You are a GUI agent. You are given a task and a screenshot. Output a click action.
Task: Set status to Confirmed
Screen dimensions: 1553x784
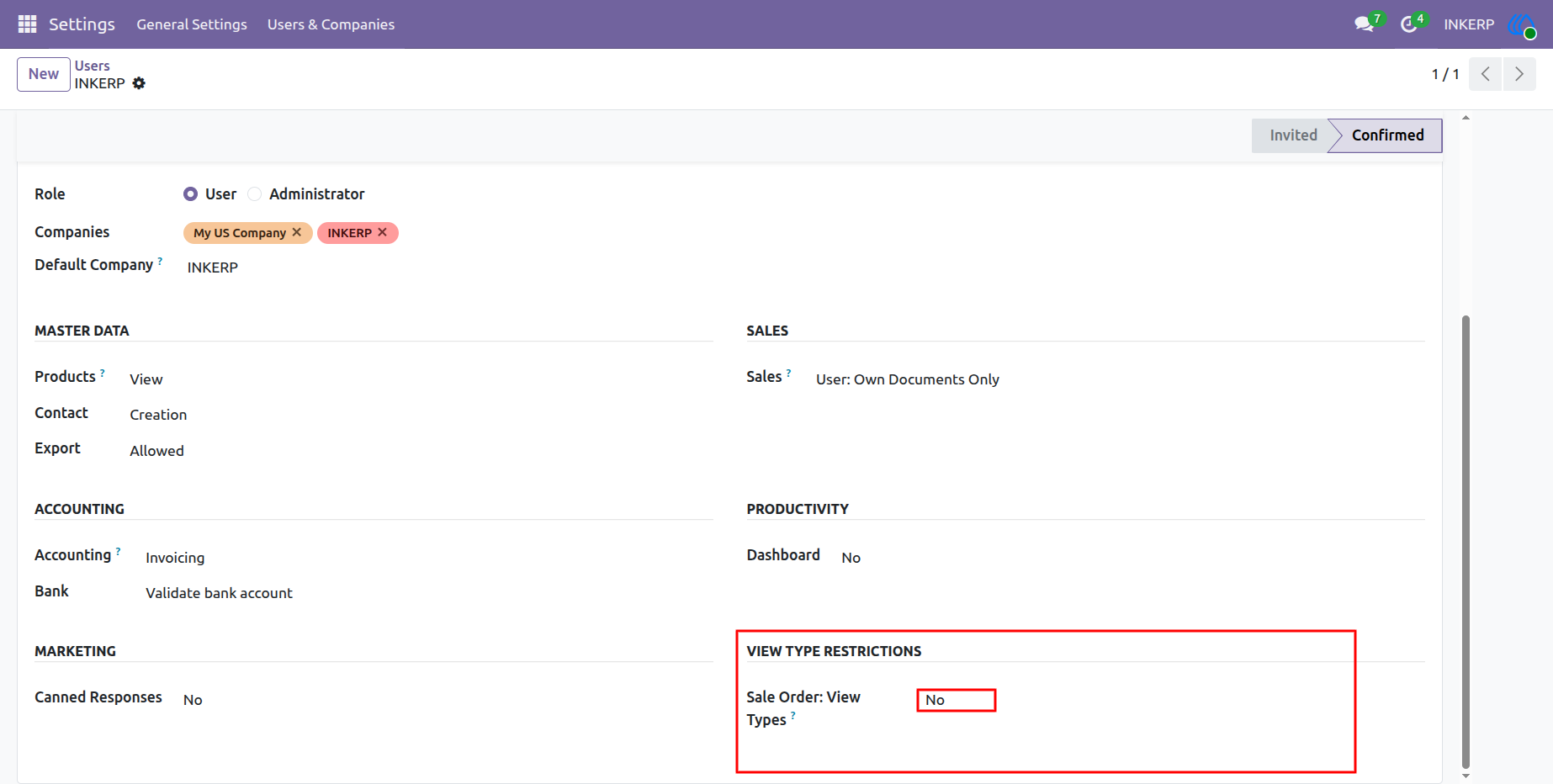coord(1387,135)
